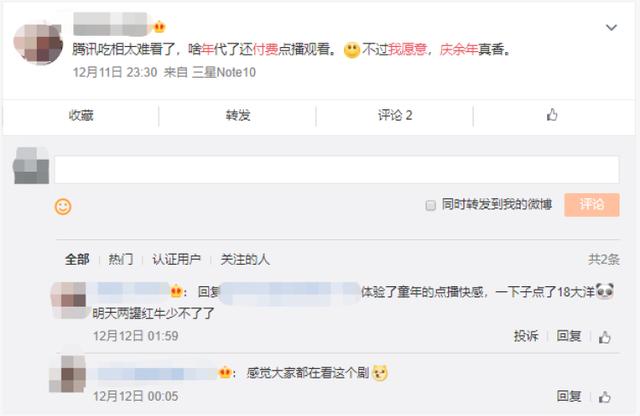The width and height of the screenshot is (640, 416).
Task: Switch to the 热门 comments filter
Action: [121, 259]
